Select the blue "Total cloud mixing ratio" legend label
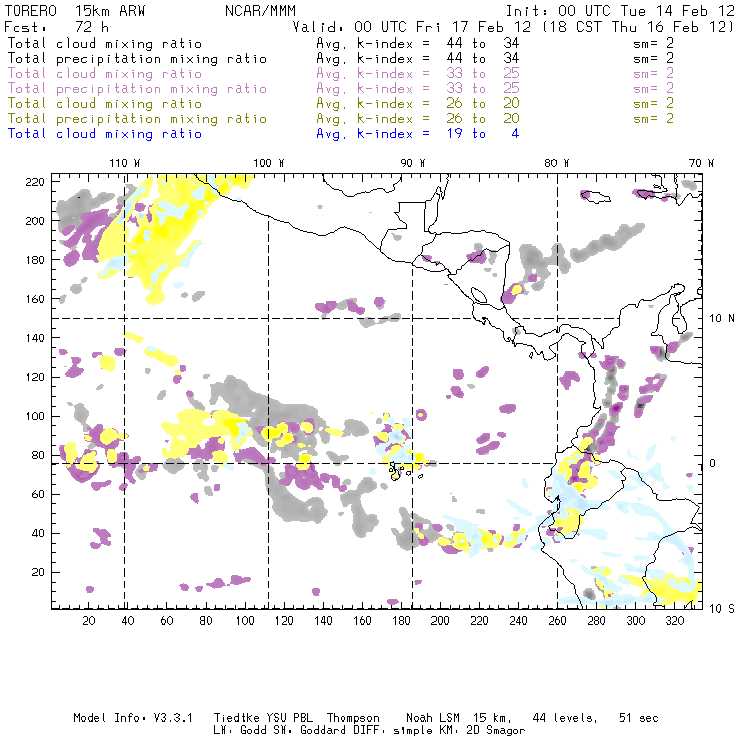The height and width of the screenshot is (740, 740). (x=105, y=134)
